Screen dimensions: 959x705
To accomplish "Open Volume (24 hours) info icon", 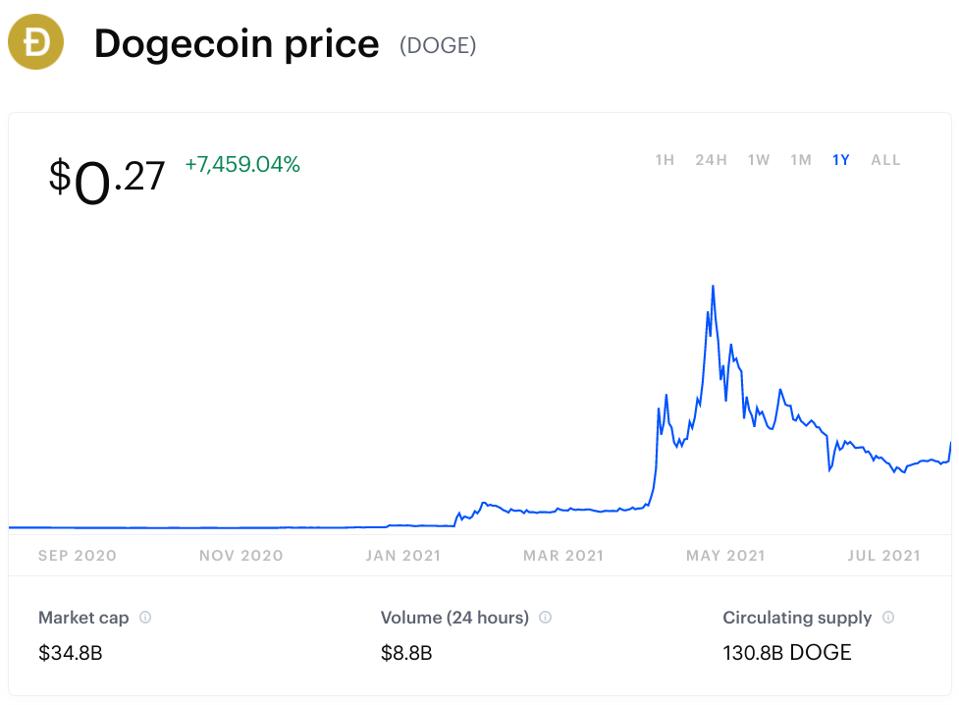I will 545,617.
